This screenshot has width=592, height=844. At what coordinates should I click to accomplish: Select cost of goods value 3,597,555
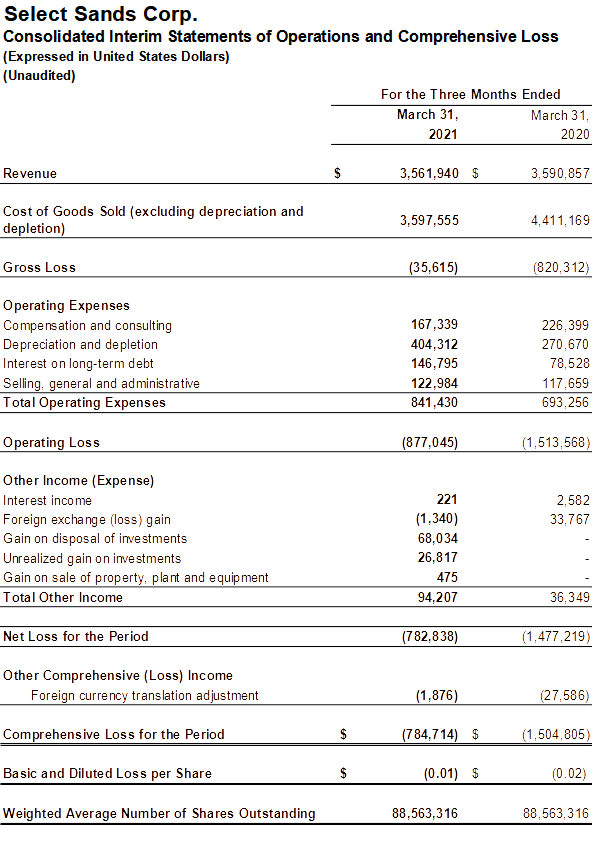[429, 220]
